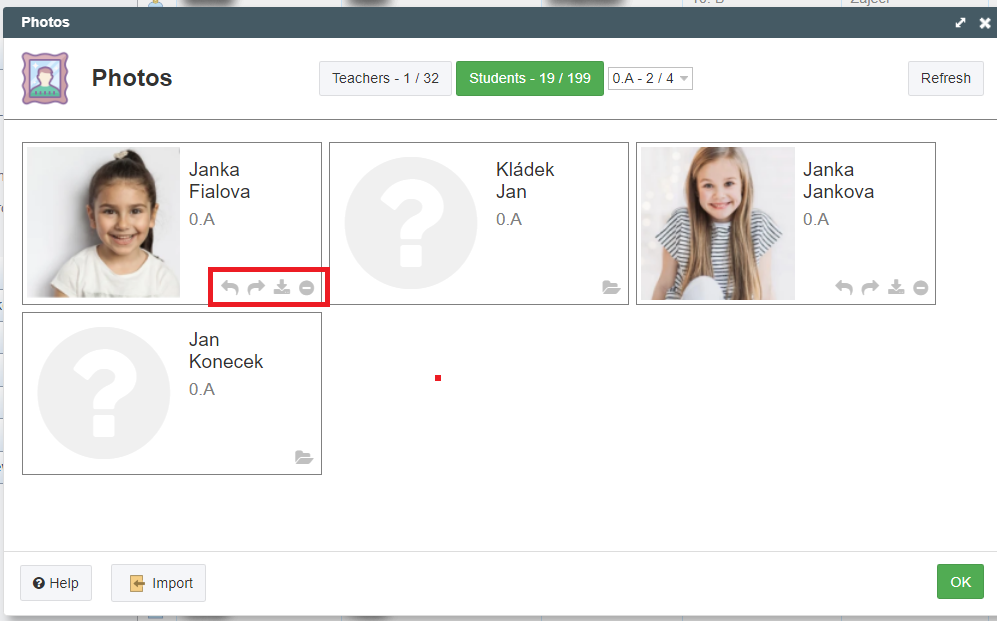Select the Students - 19 / 199 tab
The width and height of the screenshot is (997, 621).
coord(530,78)
